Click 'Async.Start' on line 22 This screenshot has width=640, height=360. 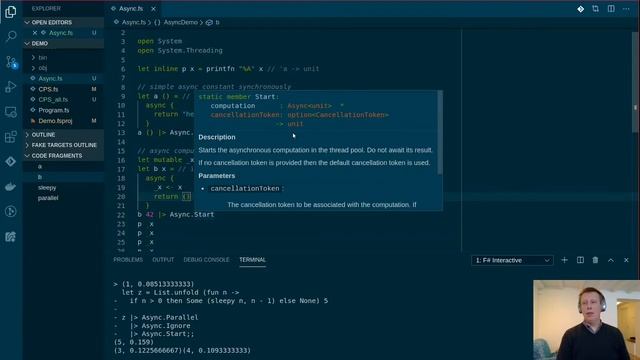click(192, 215)
